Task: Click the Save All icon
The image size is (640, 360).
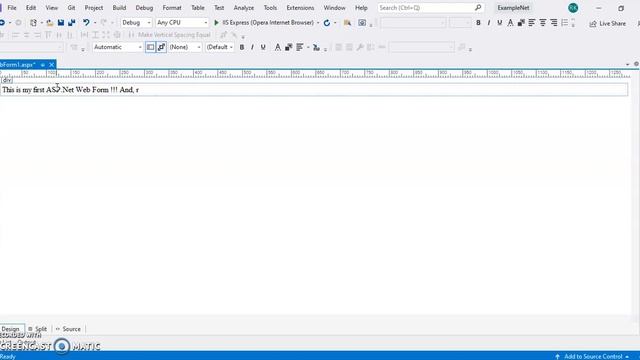Action: [72, 23]
